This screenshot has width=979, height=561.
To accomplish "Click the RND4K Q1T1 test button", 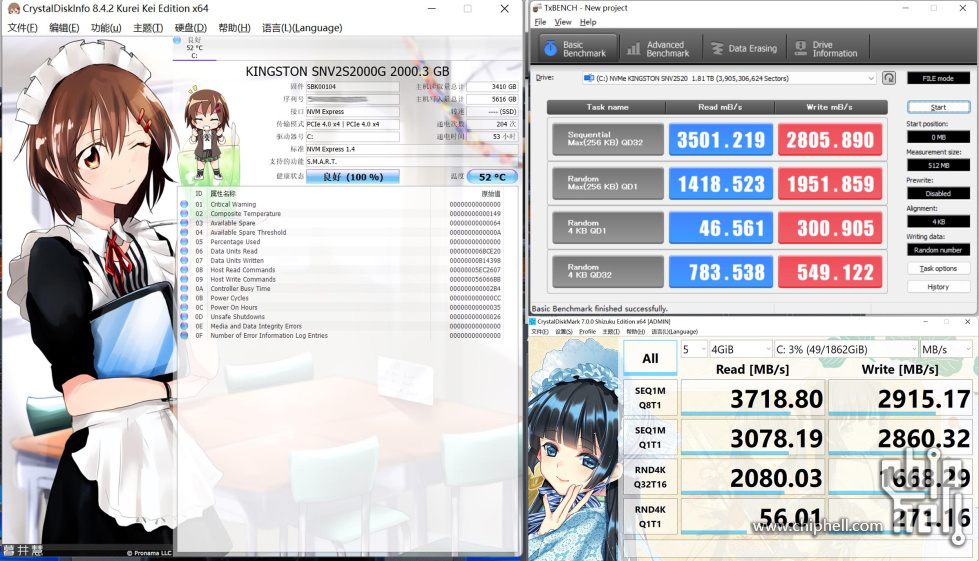I will pos(650,517).
